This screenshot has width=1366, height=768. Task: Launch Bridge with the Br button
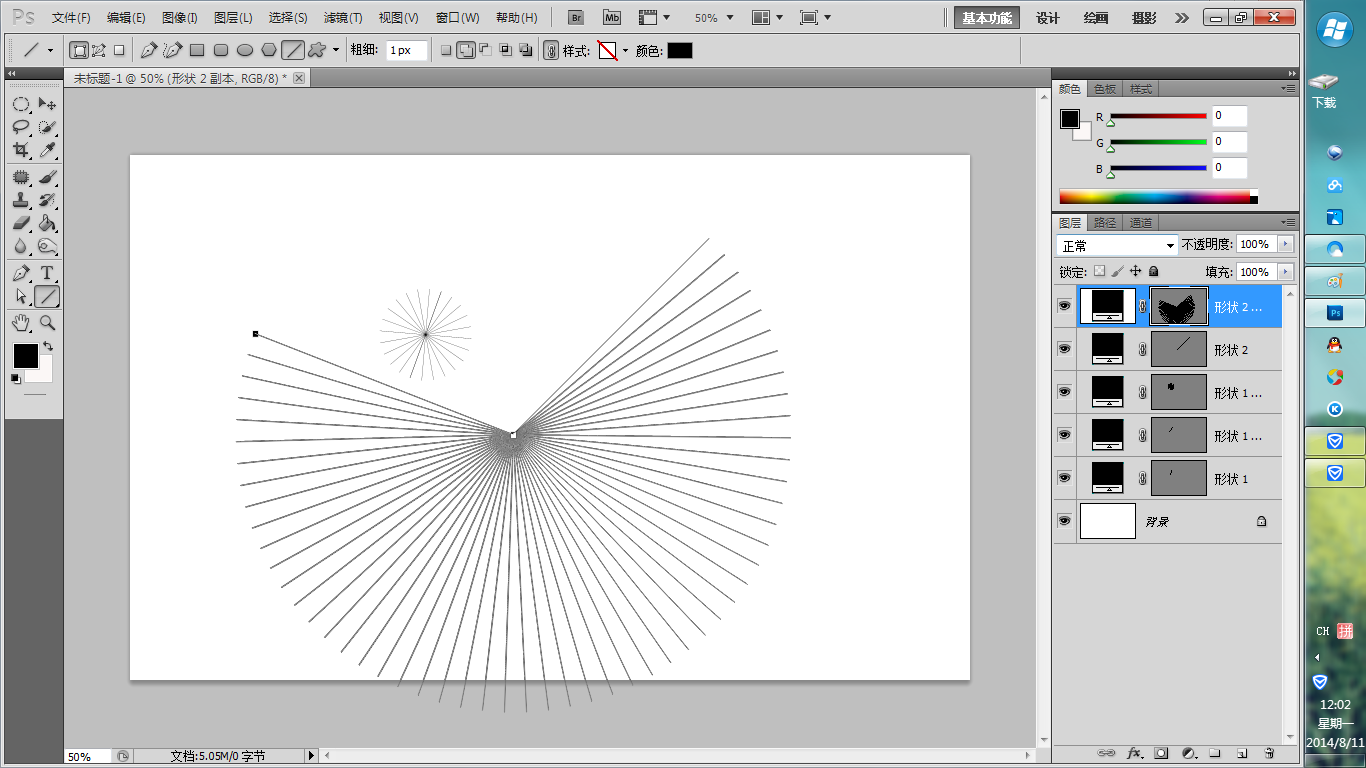tap(576, 18)
